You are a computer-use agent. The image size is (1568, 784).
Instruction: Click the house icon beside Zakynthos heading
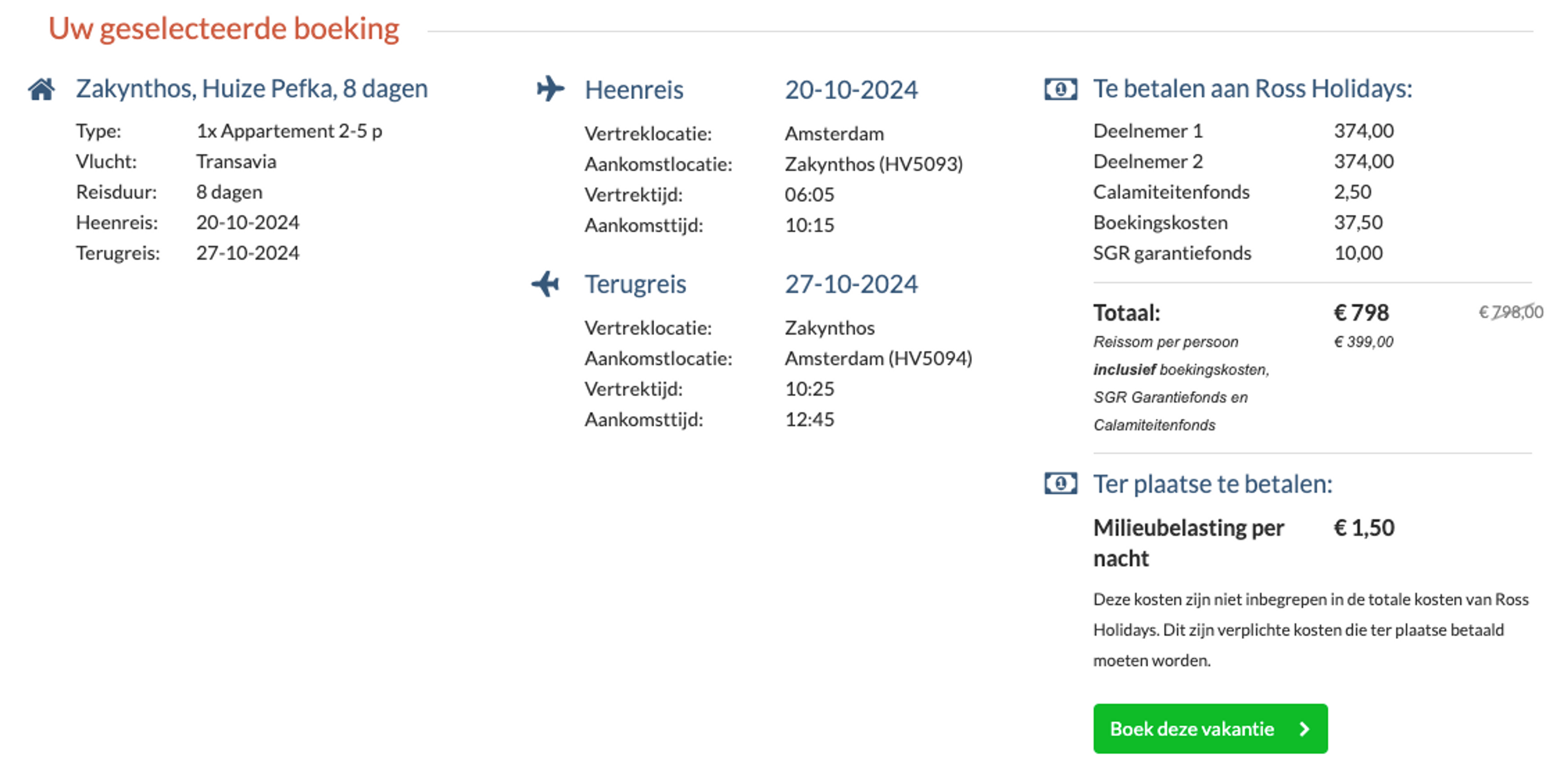pyautogui.click(x=41, y=89)
